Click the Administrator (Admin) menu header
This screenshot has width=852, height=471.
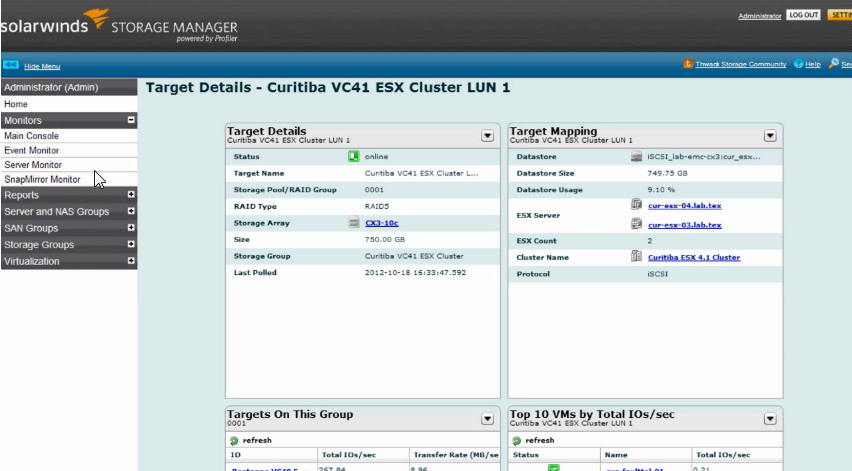pyautogui.click(x=68, y=87)
